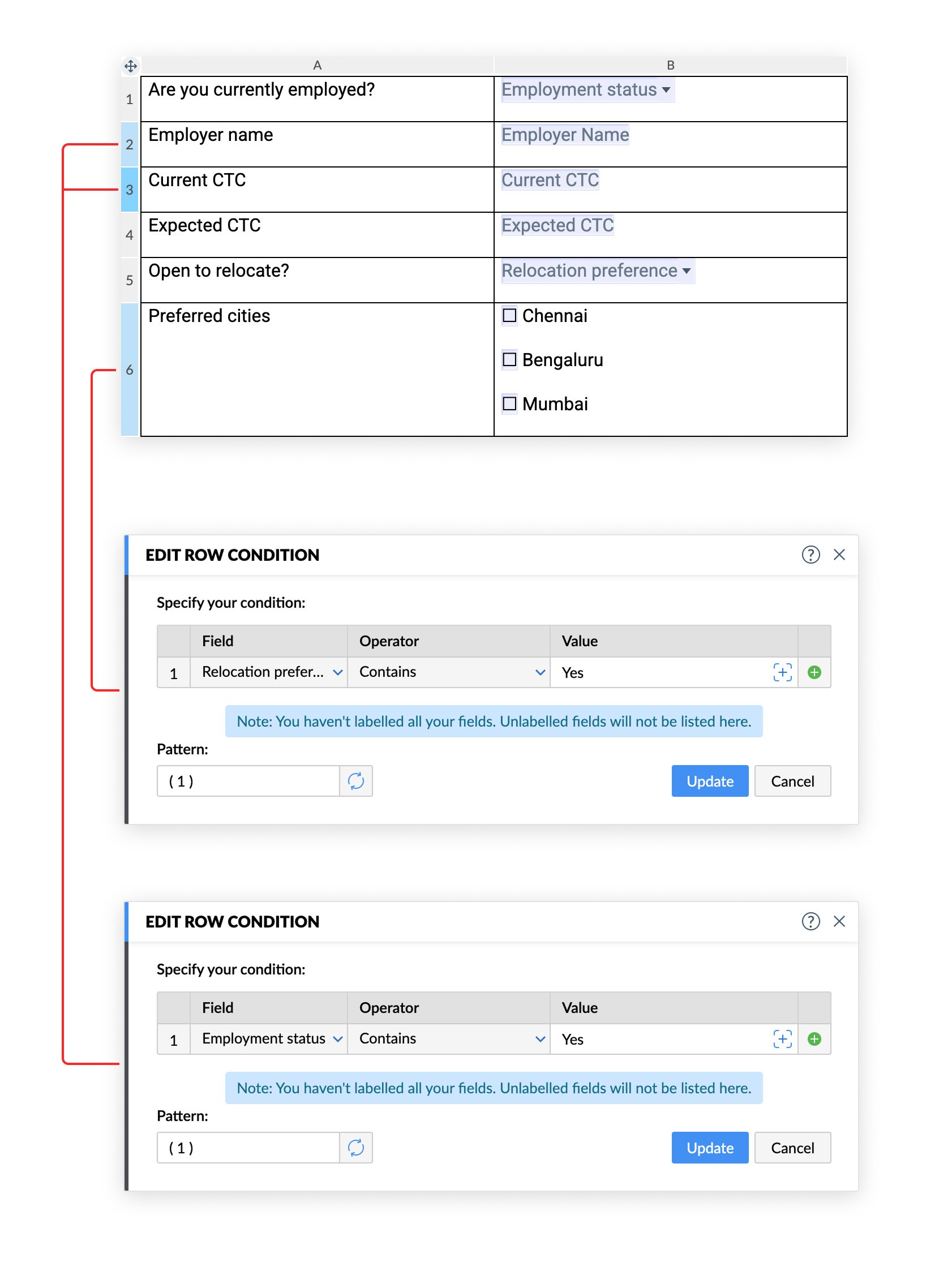This screenshot has width=952, height=1271.
Task: Open help in the Employment status condition dialog
Action: coord(810,921)
